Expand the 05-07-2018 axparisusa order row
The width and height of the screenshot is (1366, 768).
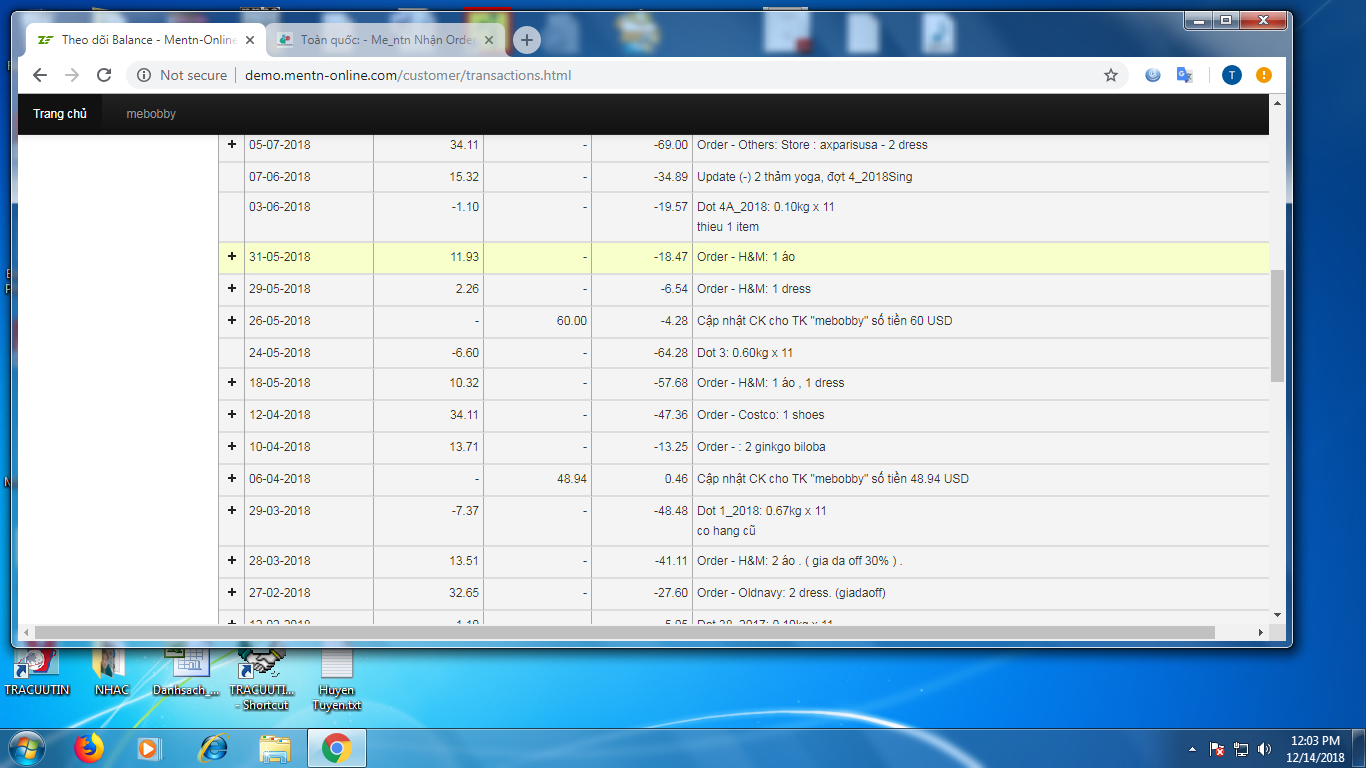click(232, 145)
